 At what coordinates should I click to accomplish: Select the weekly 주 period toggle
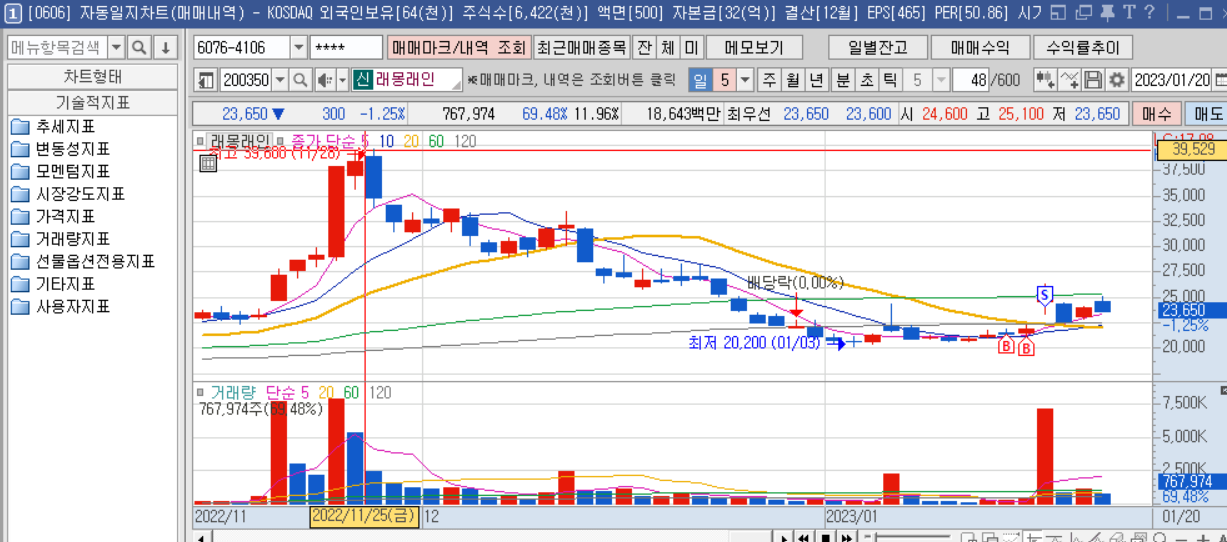[769, 80]
